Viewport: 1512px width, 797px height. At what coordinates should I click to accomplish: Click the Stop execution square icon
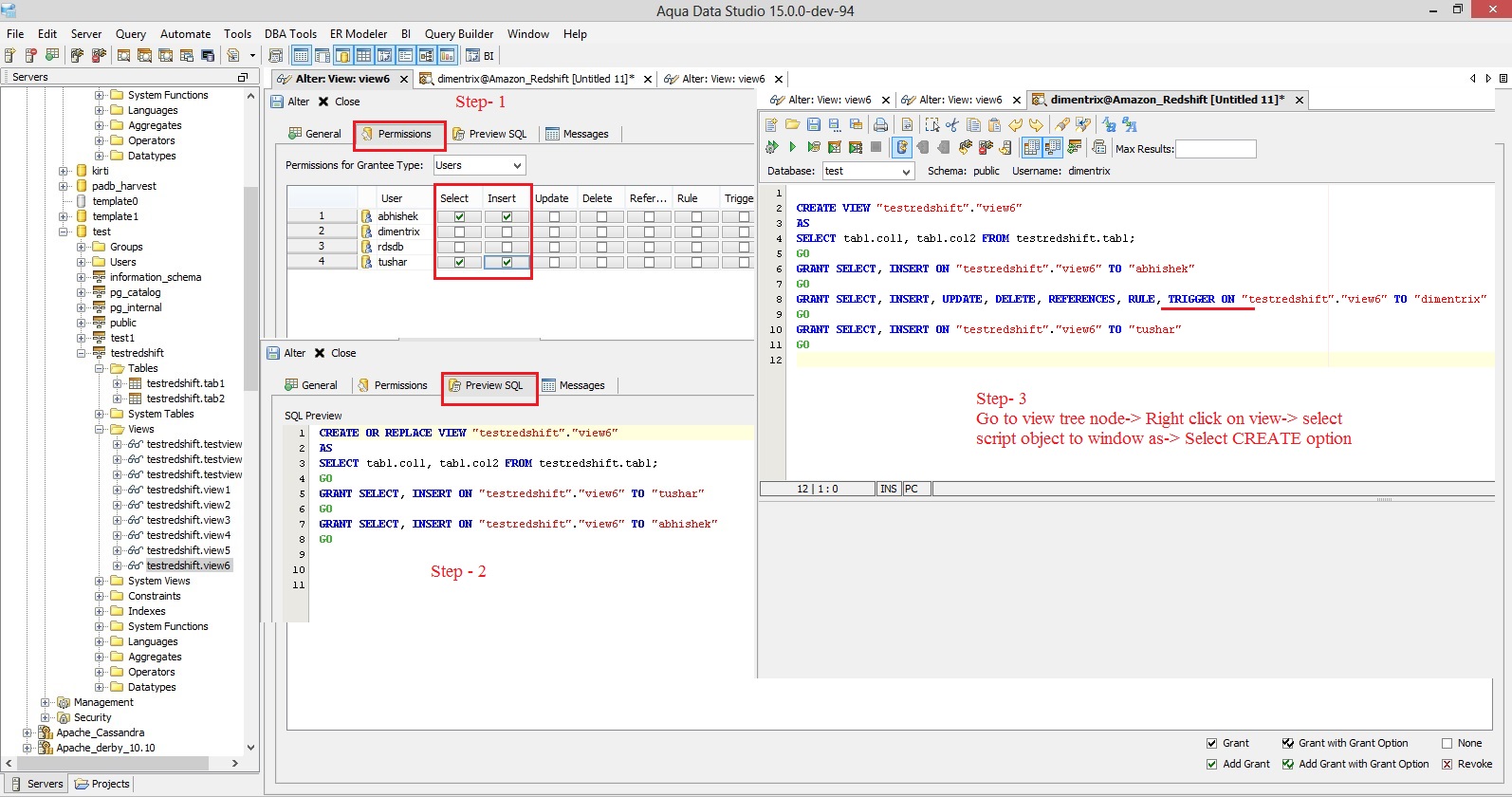click(x=876, y=147)
